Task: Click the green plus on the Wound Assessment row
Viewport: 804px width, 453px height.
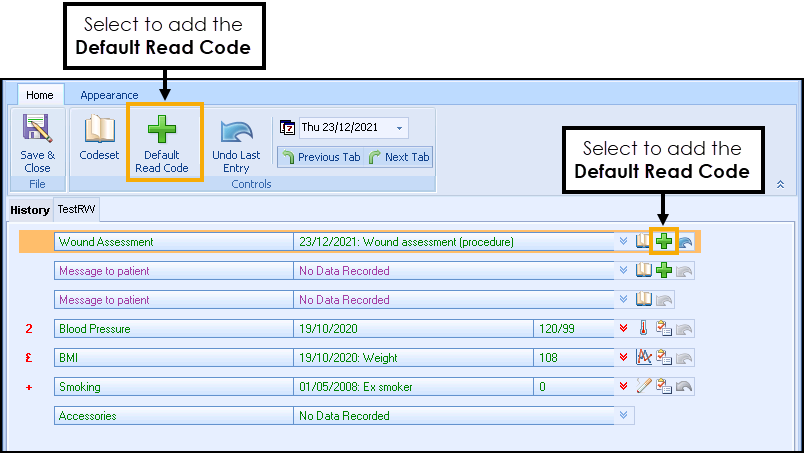Action: [664, 241]
